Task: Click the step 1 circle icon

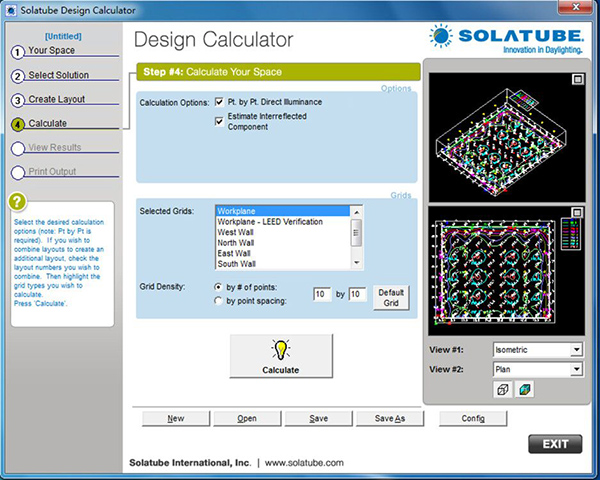Action: pyautogui.click(x=18, y=51)
